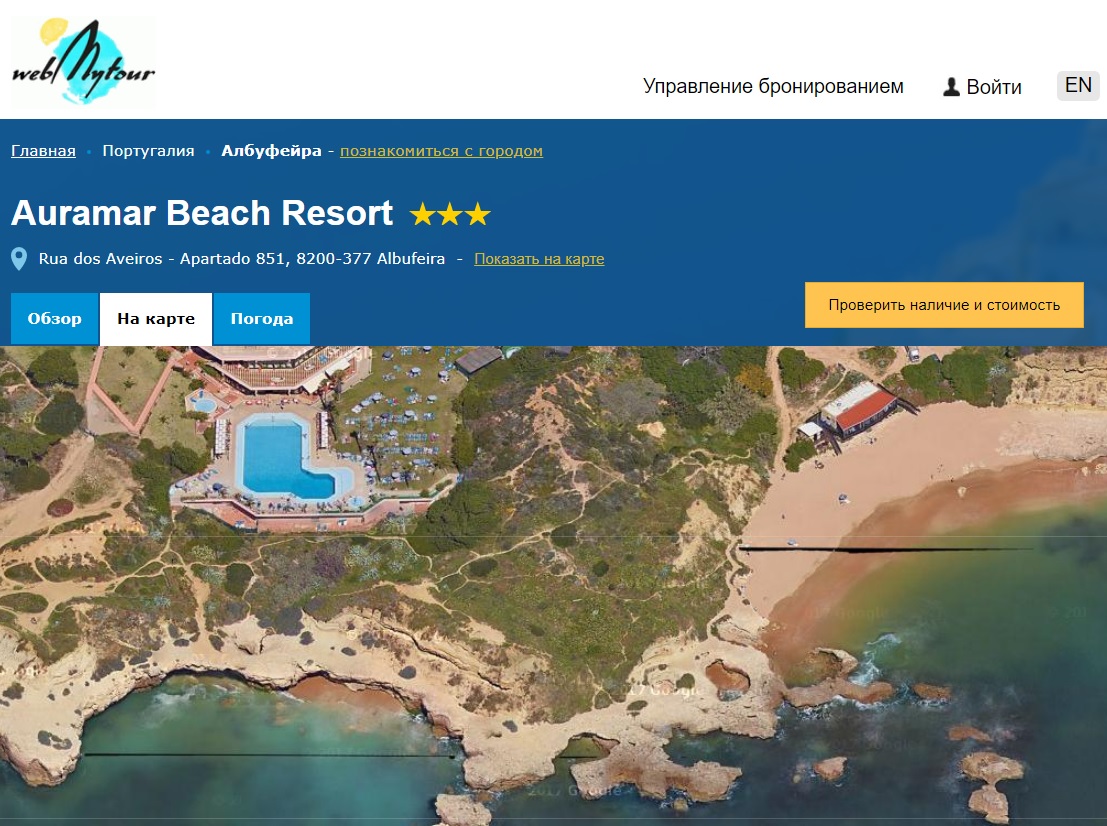Switch to the Обзор tab
This screenshot has height=826, width=1107.
point(54,318)
